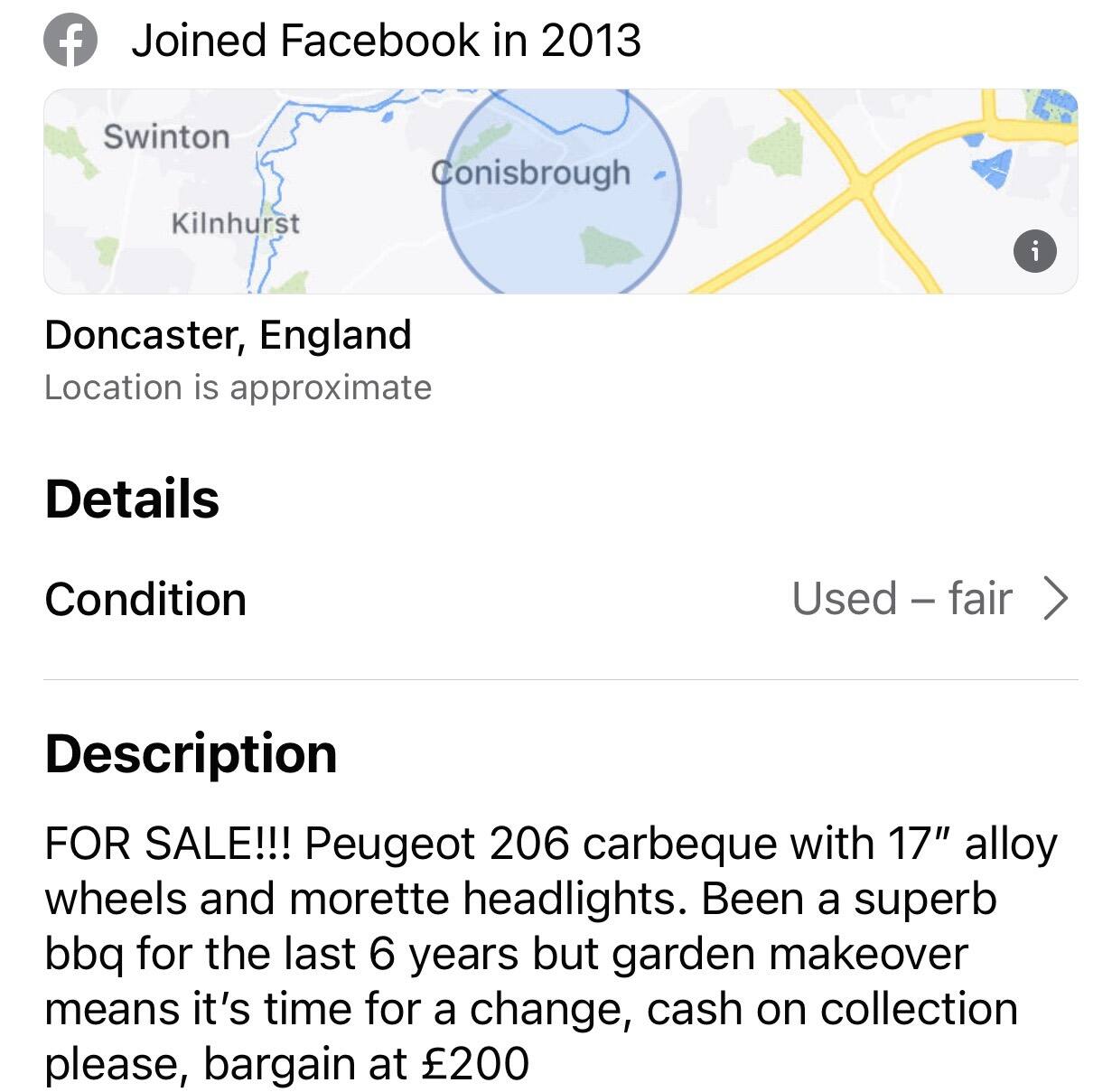Tap the listing description paragraph
This screenshot has height=1092, width=1112.
[551, 953]
